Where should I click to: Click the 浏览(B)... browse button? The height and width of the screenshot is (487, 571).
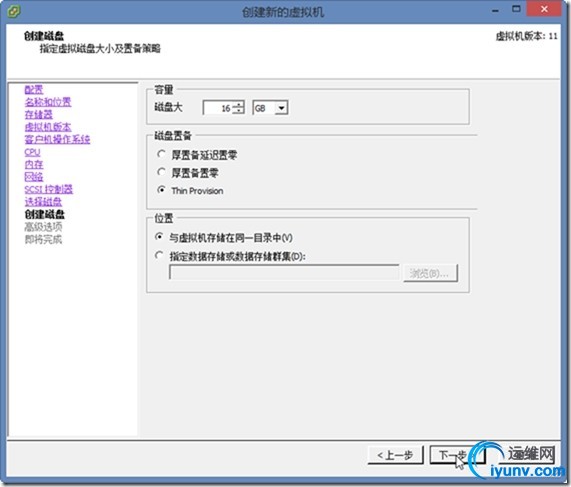(430, 273)
